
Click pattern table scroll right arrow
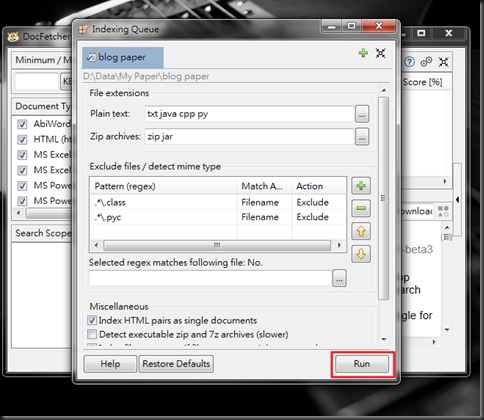(x=339, y=245)
